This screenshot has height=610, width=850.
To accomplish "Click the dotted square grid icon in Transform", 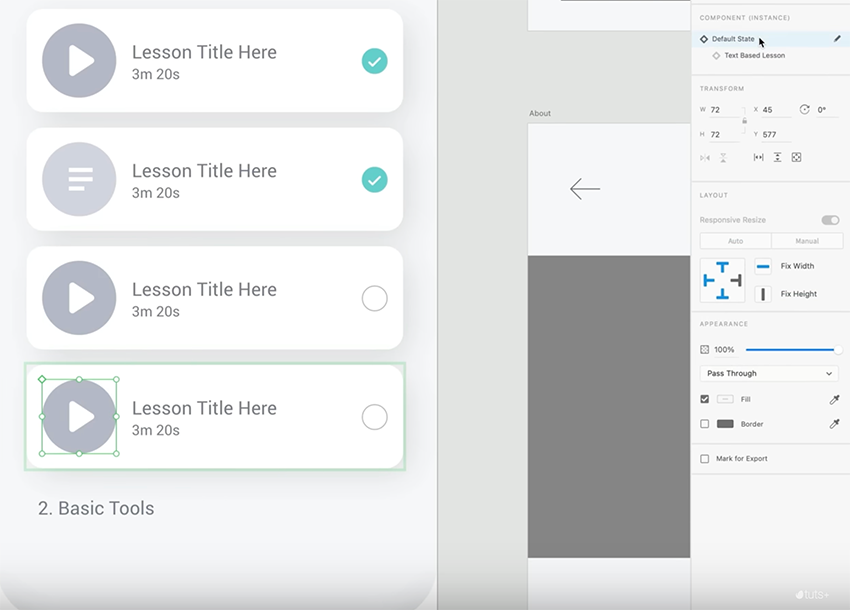I will [x=796, y=157].
